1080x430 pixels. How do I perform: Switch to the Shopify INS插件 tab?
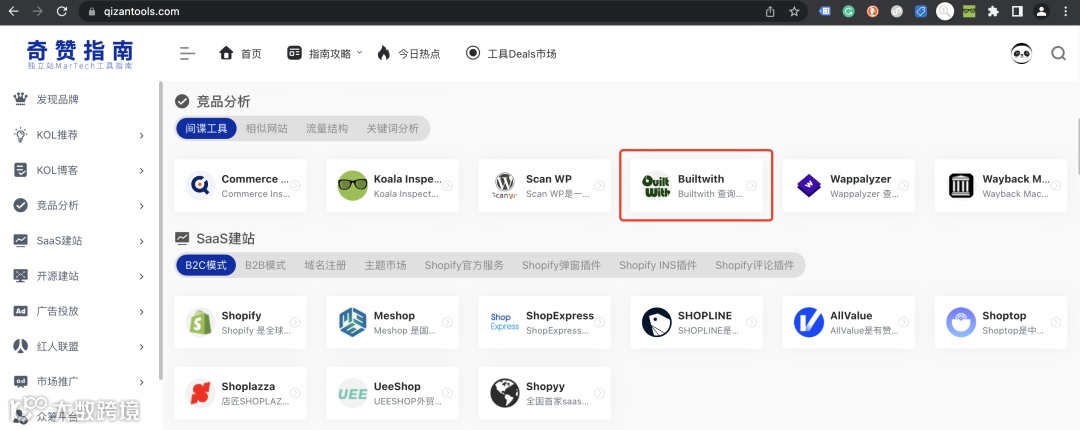click(658, 265)
